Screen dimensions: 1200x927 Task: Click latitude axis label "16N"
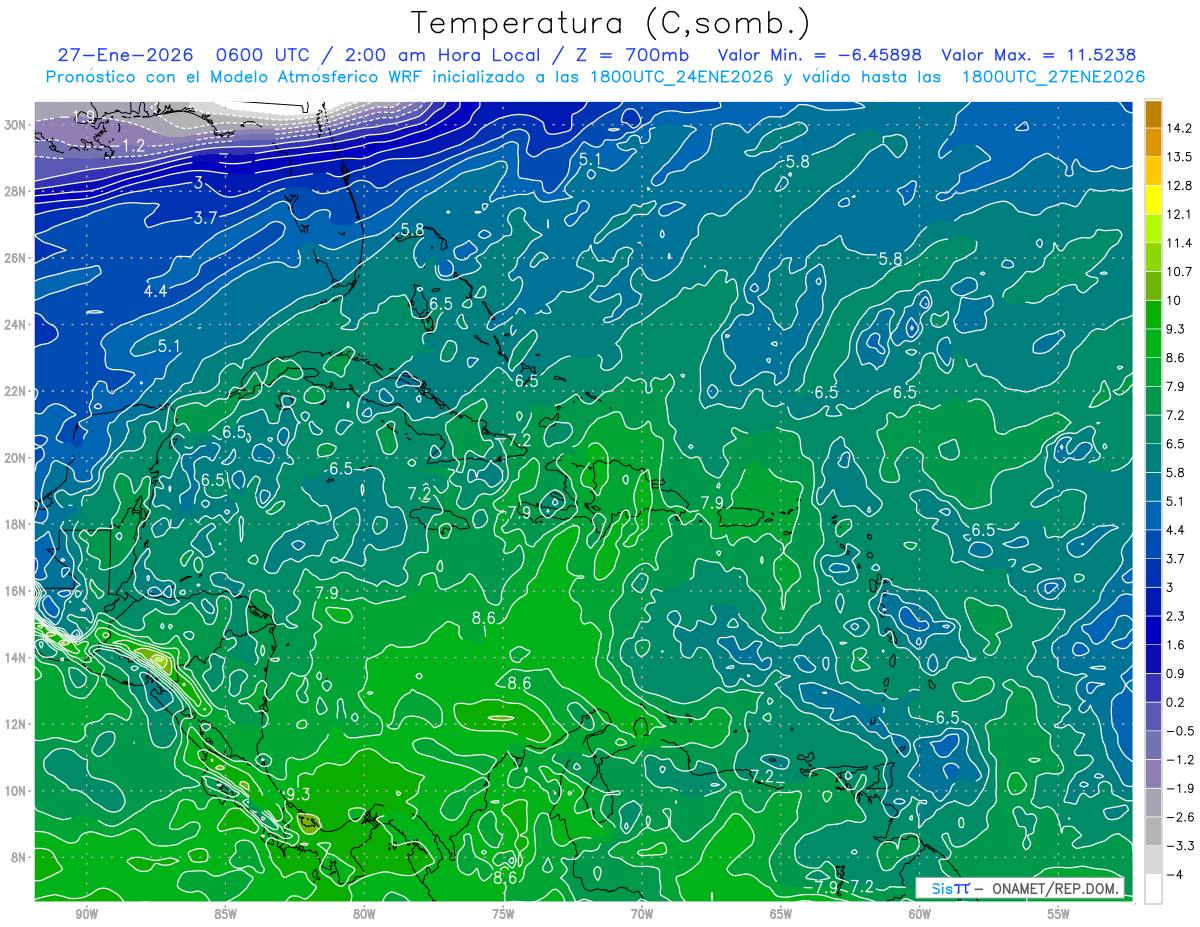coord(15,591)
